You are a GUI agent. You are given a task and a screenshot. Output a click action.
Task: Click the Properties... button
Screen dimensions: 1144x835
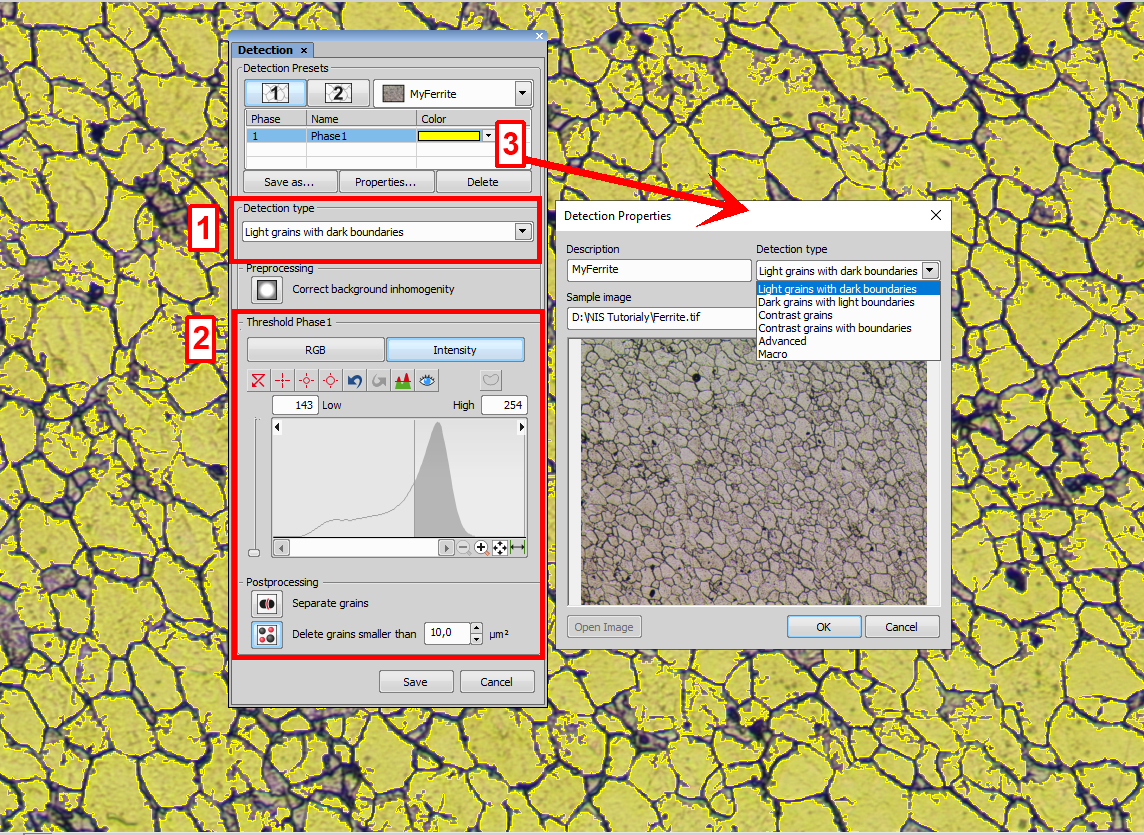(x=386, y=182)
